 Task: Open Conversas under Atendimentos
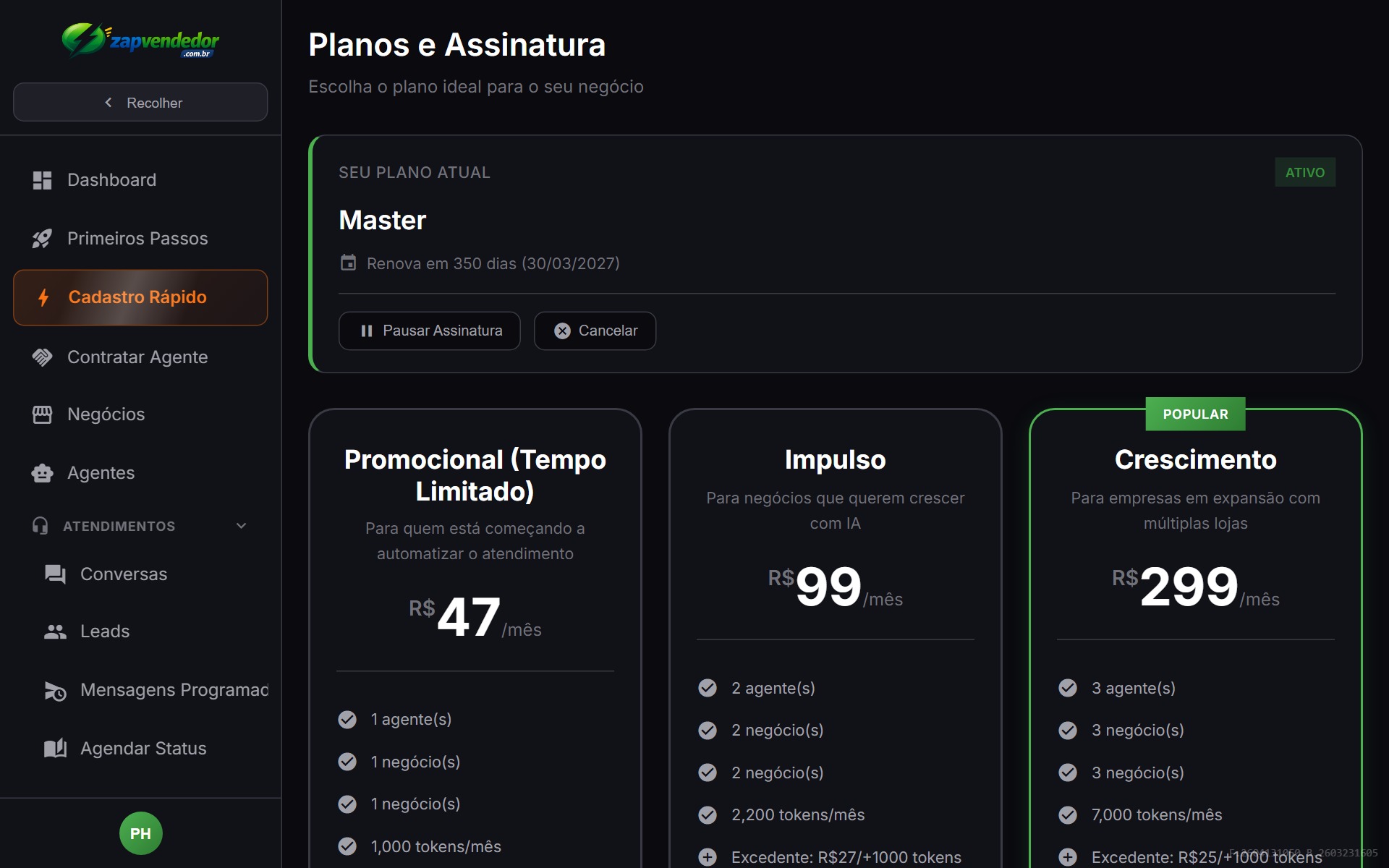click(147, 574)
